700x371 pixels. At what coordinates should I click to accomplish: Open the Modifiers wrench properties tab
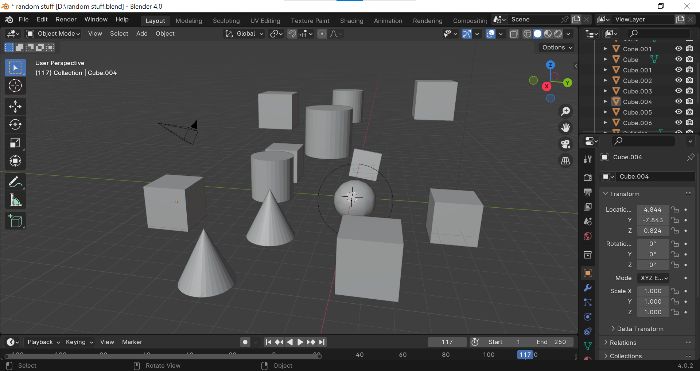(x=588, y=288)
